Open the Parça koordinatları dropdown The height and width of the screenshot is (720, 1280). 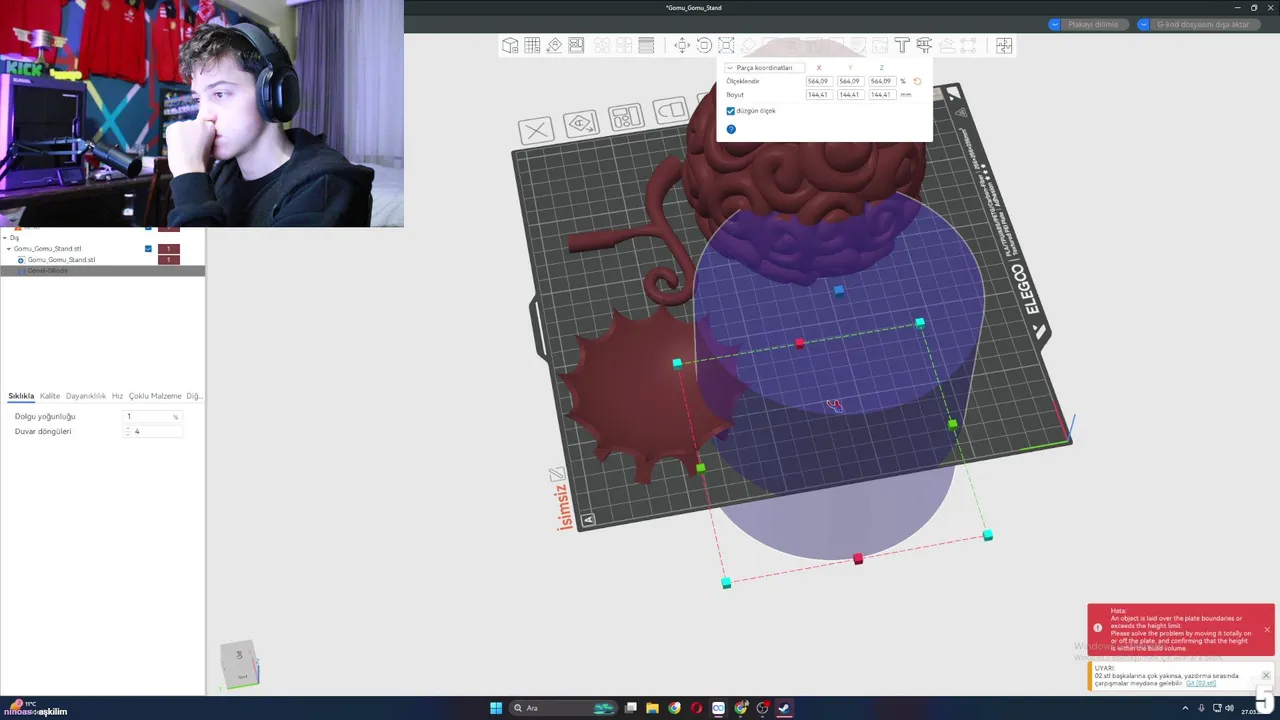765,68
